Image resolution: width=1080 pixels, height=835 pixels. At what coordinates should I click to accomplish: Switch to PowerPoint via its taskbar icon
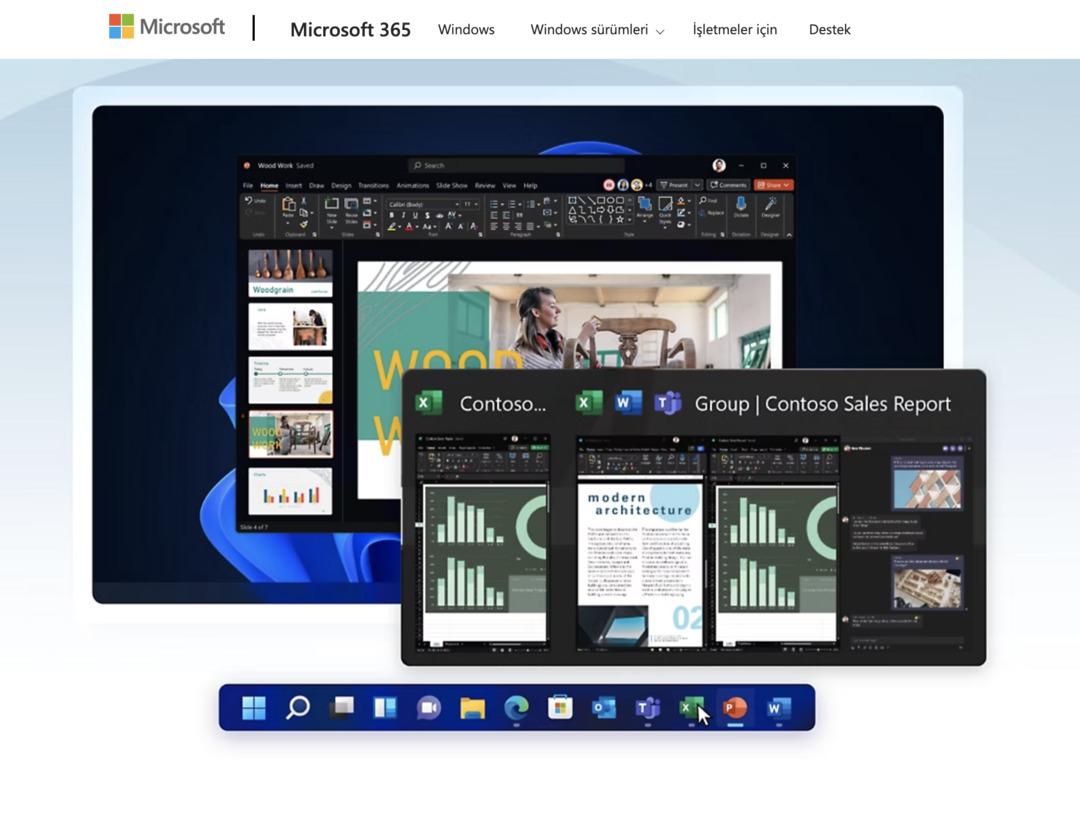(x=735, y=708)
